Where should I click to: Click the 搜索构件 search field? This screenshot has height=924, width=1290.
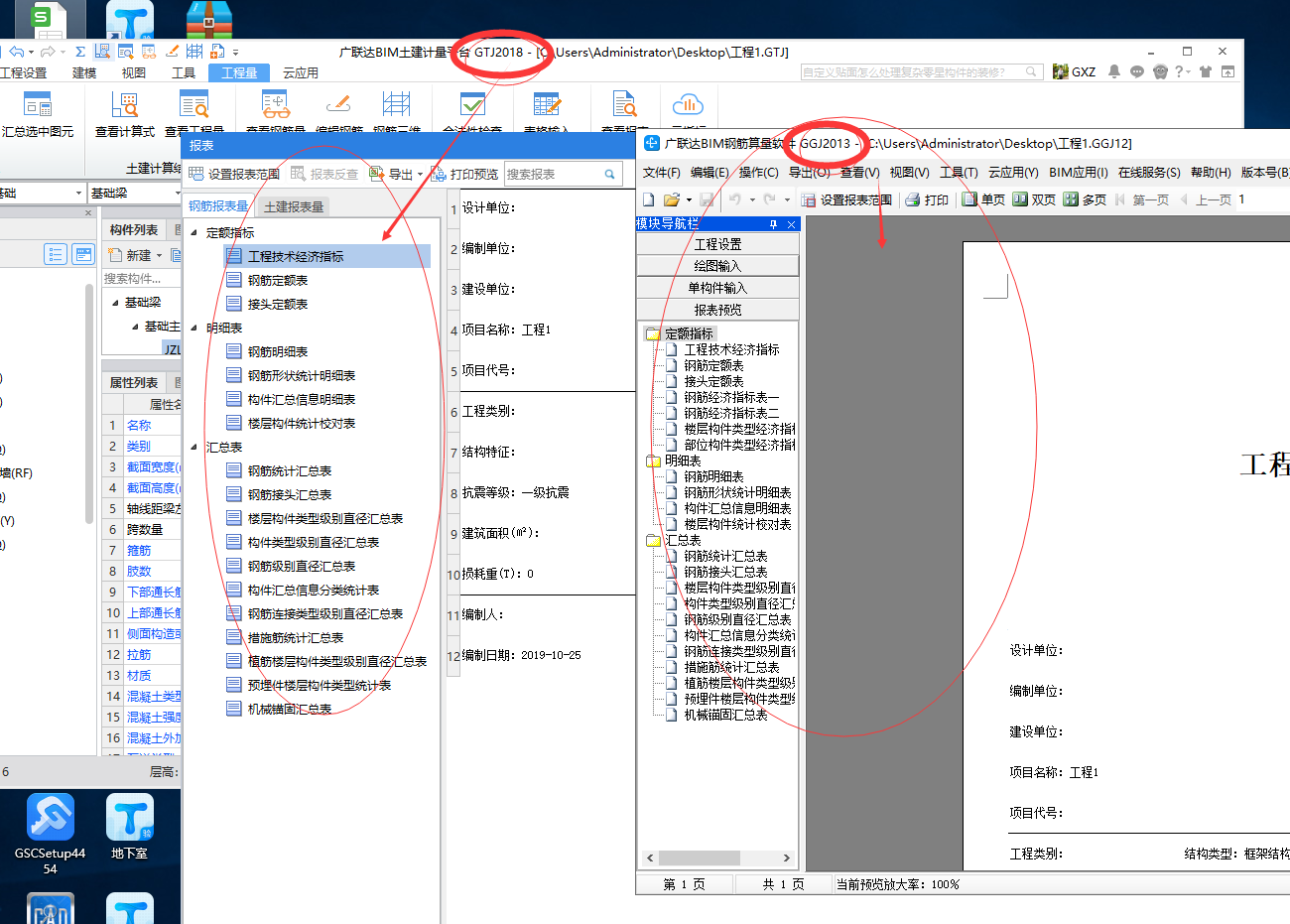tap(141, 278)
